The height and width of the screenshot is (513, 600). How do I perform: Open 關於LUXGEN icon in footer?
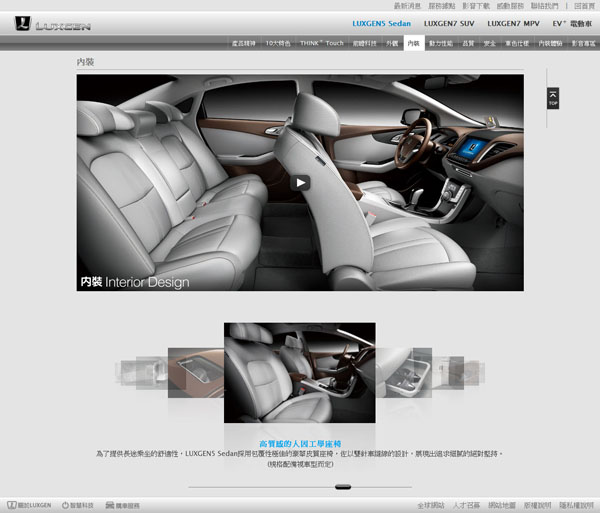(x=28, y=506)
